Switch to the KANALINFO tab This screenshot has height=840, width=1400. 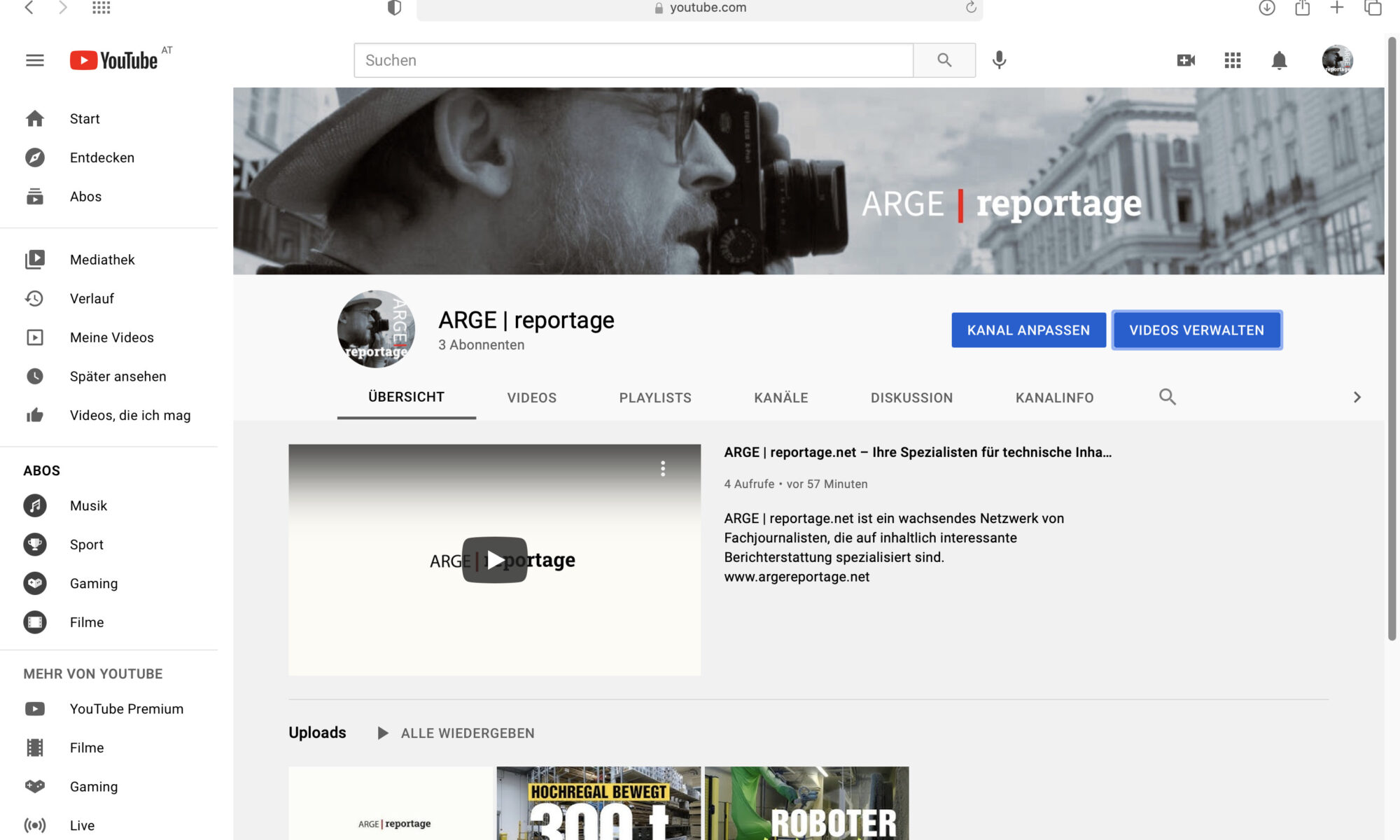pos(1054,398)
